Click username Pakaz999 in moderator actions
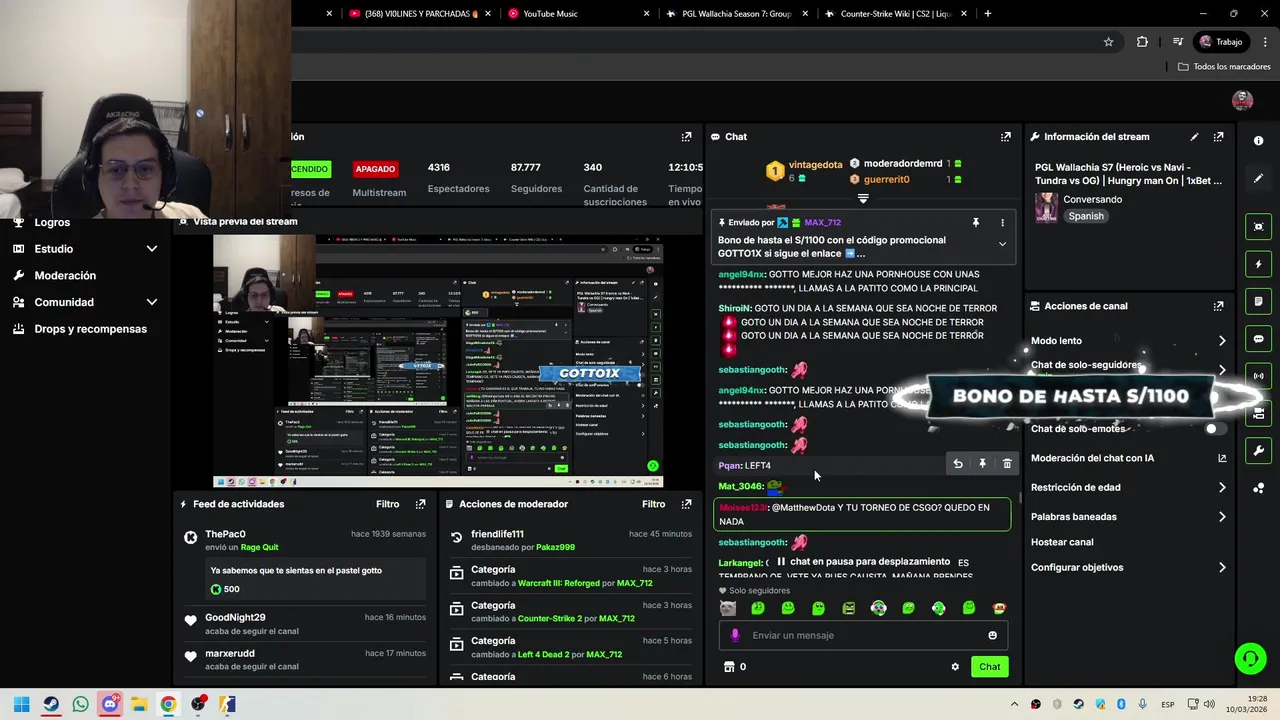This screenshot has height=720, width=1280. point(555,548)
